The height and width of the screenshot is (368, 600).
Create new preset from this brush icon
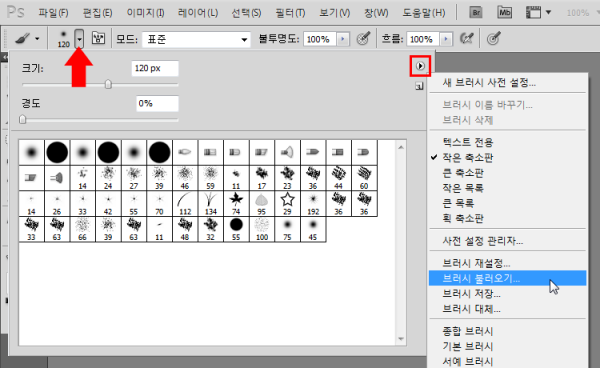419,86
